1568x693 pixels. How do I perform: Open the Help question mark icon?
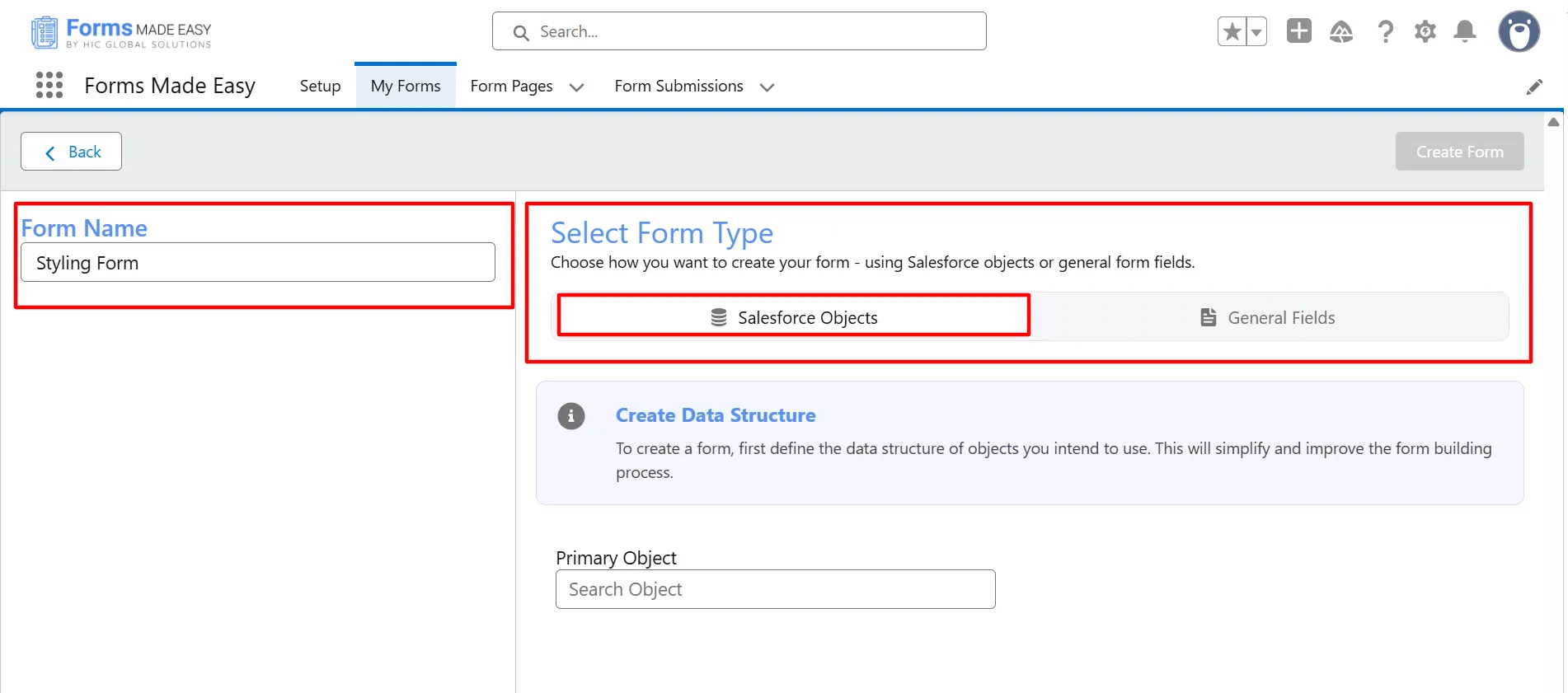(x=1385, y=32)
